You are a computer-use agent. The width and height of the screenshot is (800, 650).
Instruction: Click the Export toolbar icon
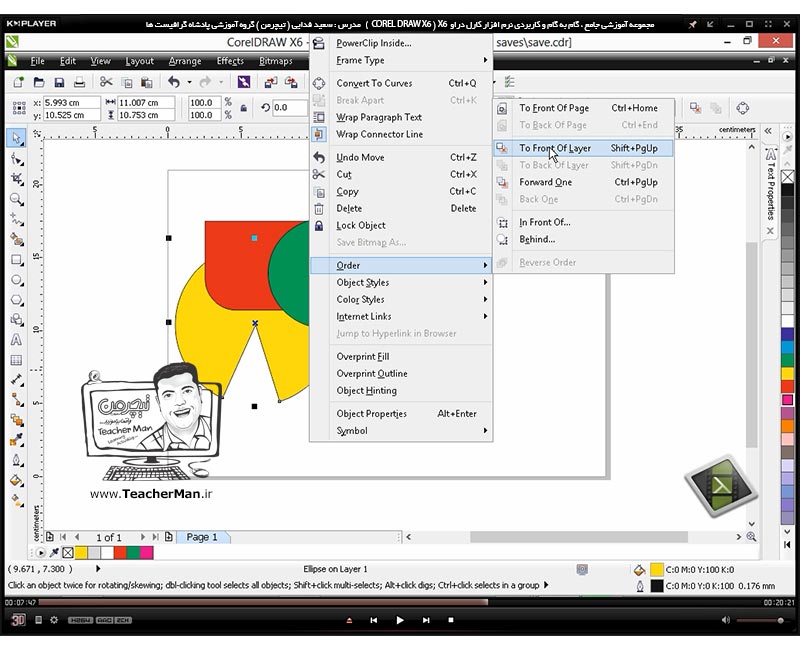coord(291,82)
